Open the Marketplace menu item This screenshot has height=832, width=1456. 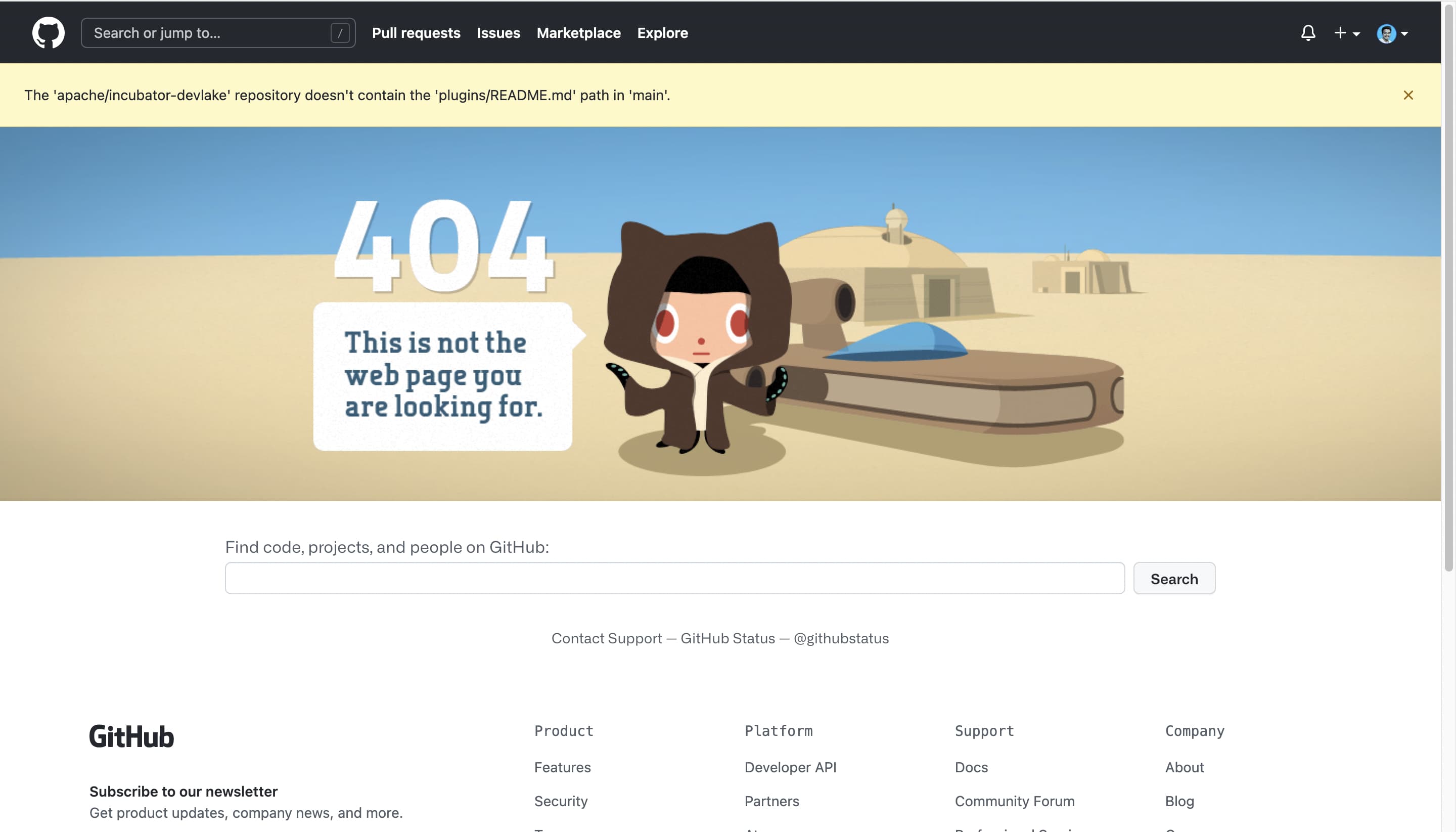pyautogui.click(x=579, y=32)
